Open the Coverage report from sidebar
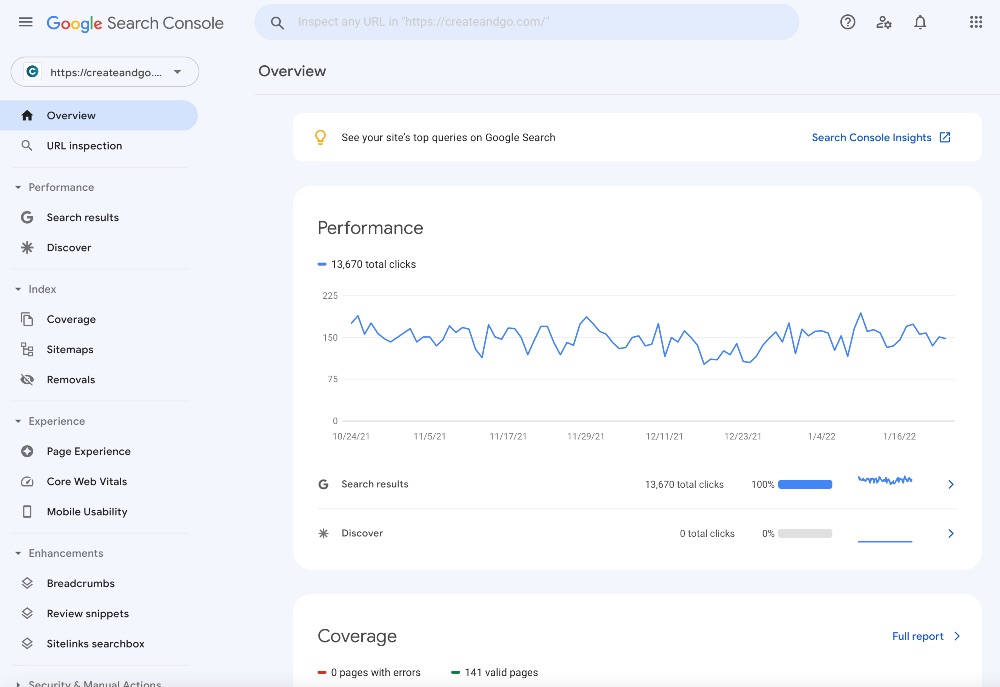The width and height of the screenshot is (1000, 687). pos(71,319)
